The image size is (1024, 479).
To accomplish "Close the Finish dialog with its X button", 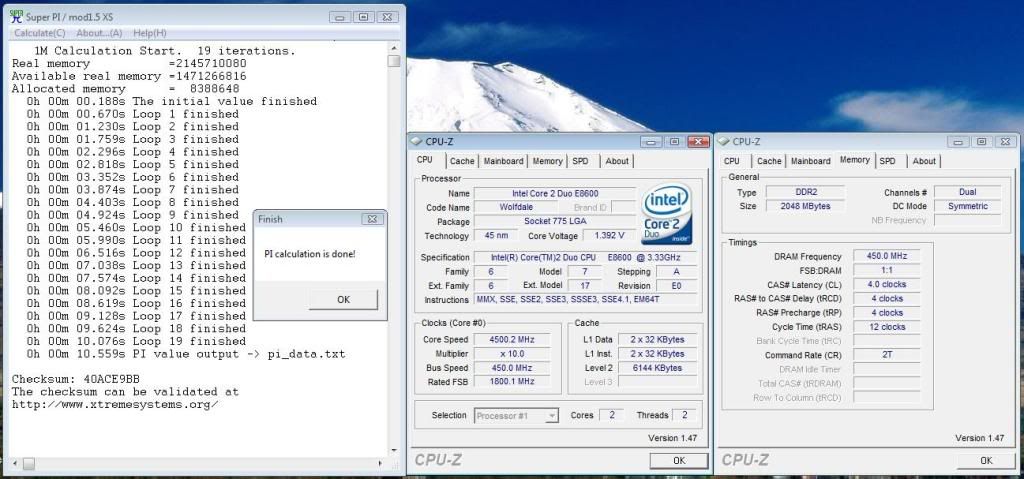I will click(x=374, y=218).
